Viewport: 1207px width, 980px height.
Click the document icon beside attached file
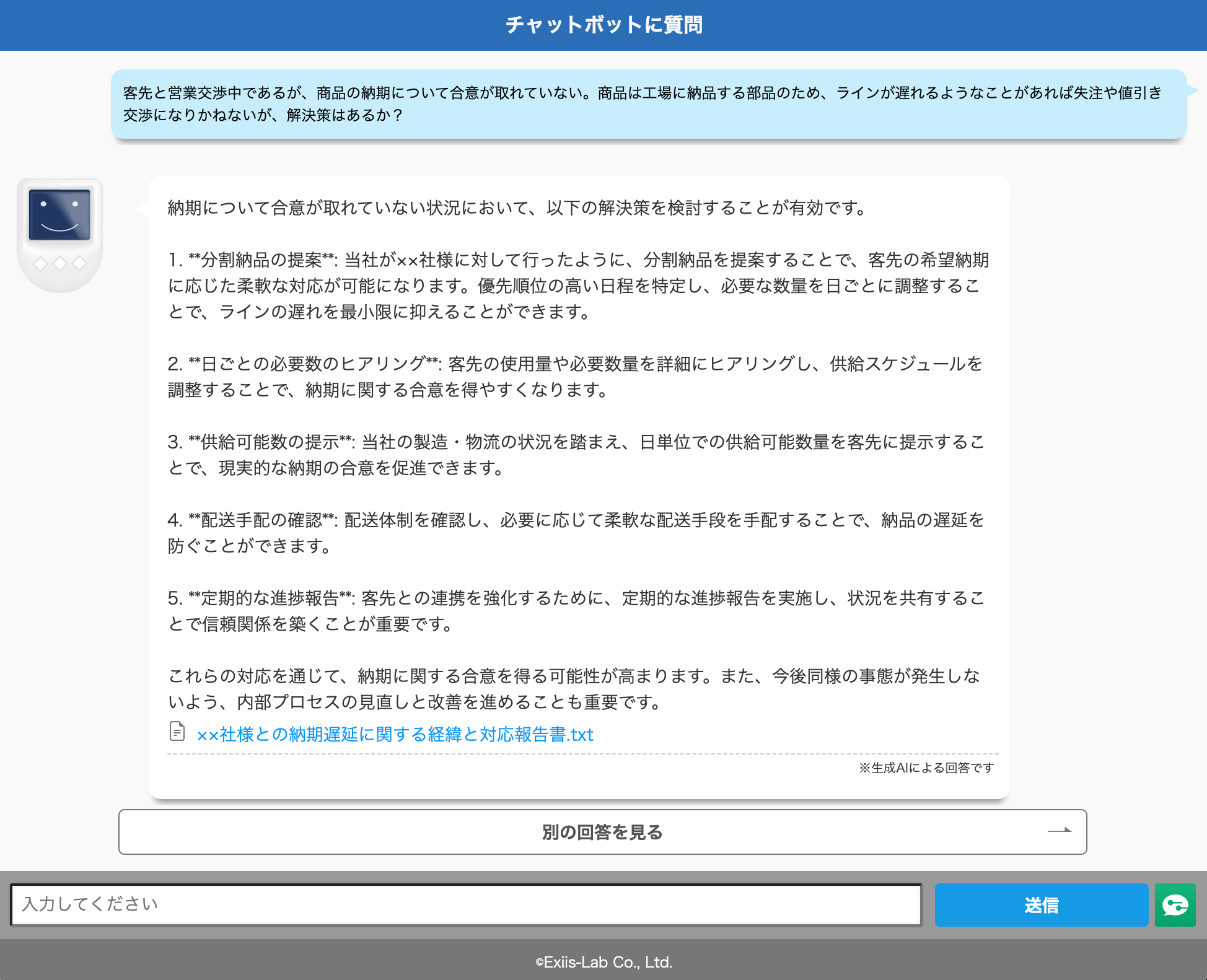[x=177, y=732]
